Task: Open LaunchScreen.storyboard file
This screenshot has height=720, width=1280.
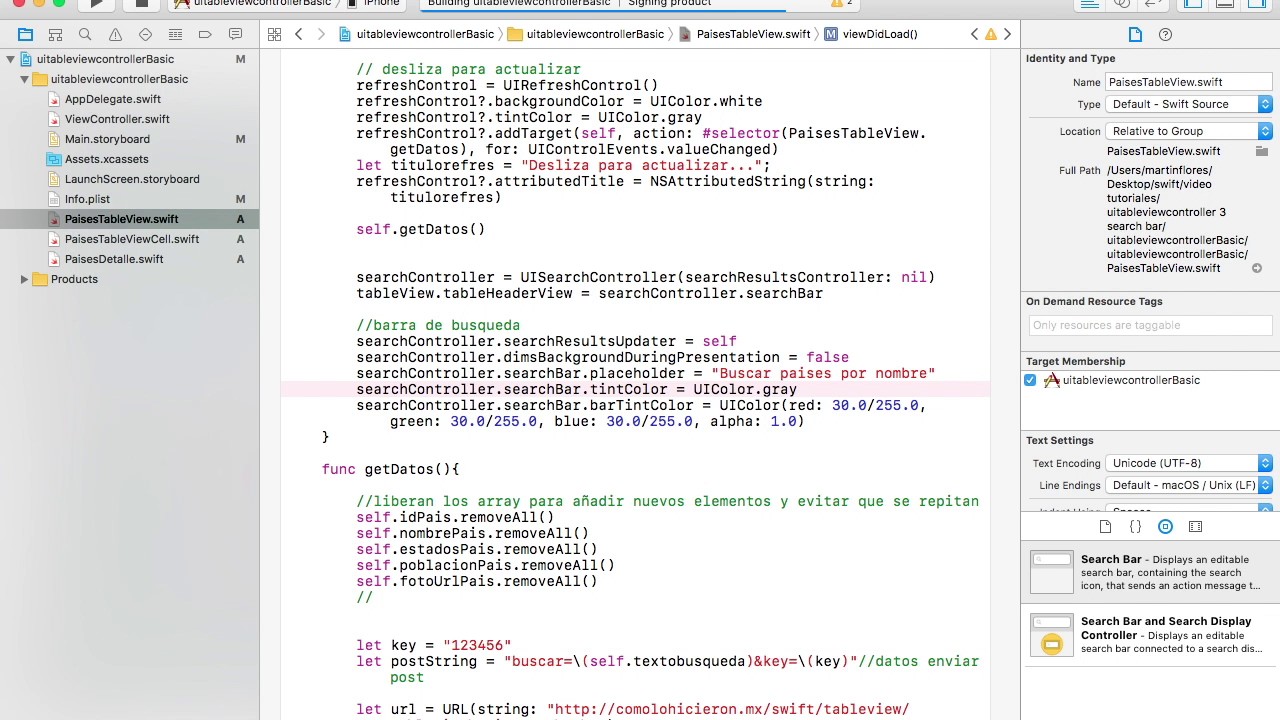Action: point(130,179)
